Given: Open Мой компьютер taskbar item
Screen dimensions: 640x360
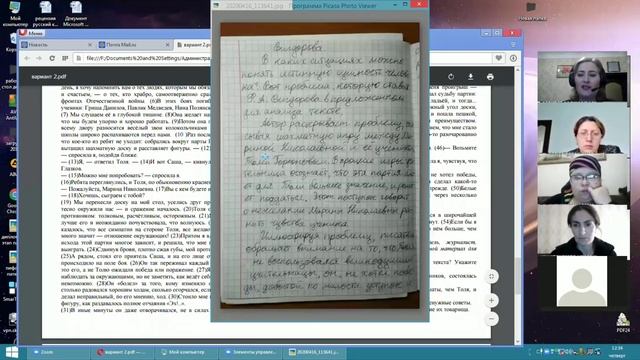Looking at the screenshot, I should click(x=186, y=352).
